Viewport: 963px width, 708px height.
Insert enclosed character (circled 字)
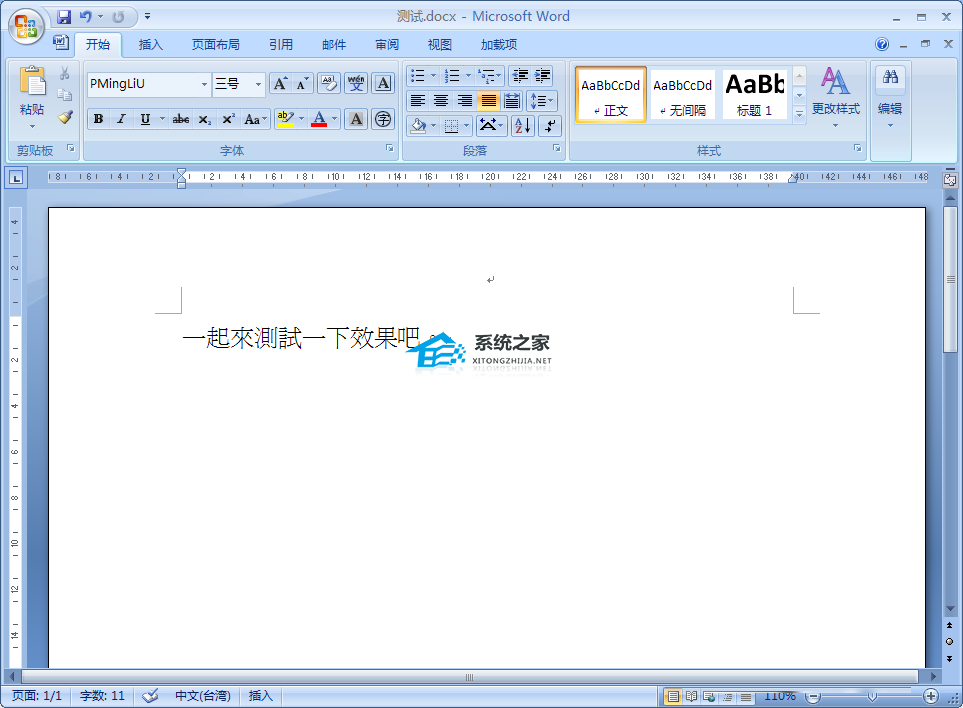click(383, 119)
